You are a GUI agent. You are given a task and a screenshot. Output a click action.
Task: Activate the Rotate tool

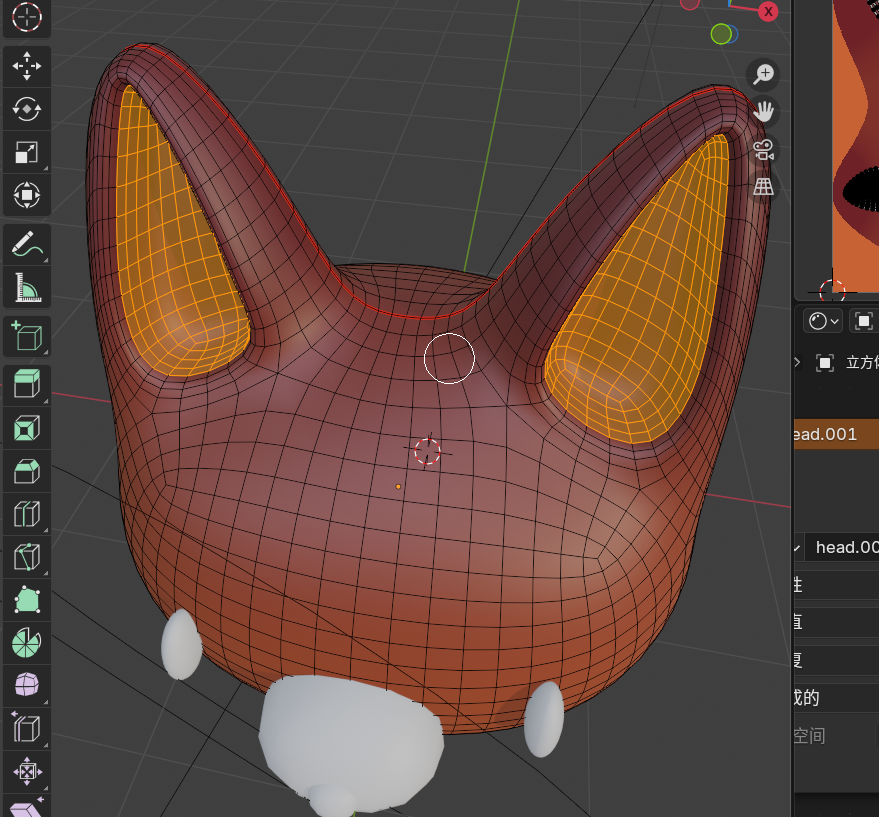pos(27,109)
